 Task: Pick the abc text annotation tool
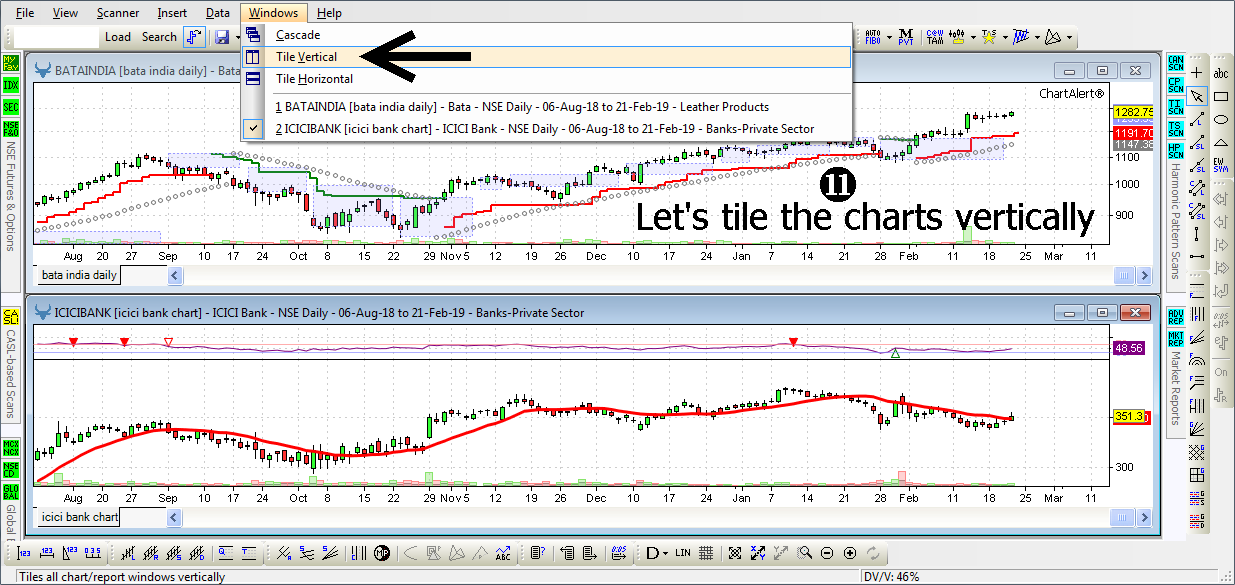[x=1221, y=73]
